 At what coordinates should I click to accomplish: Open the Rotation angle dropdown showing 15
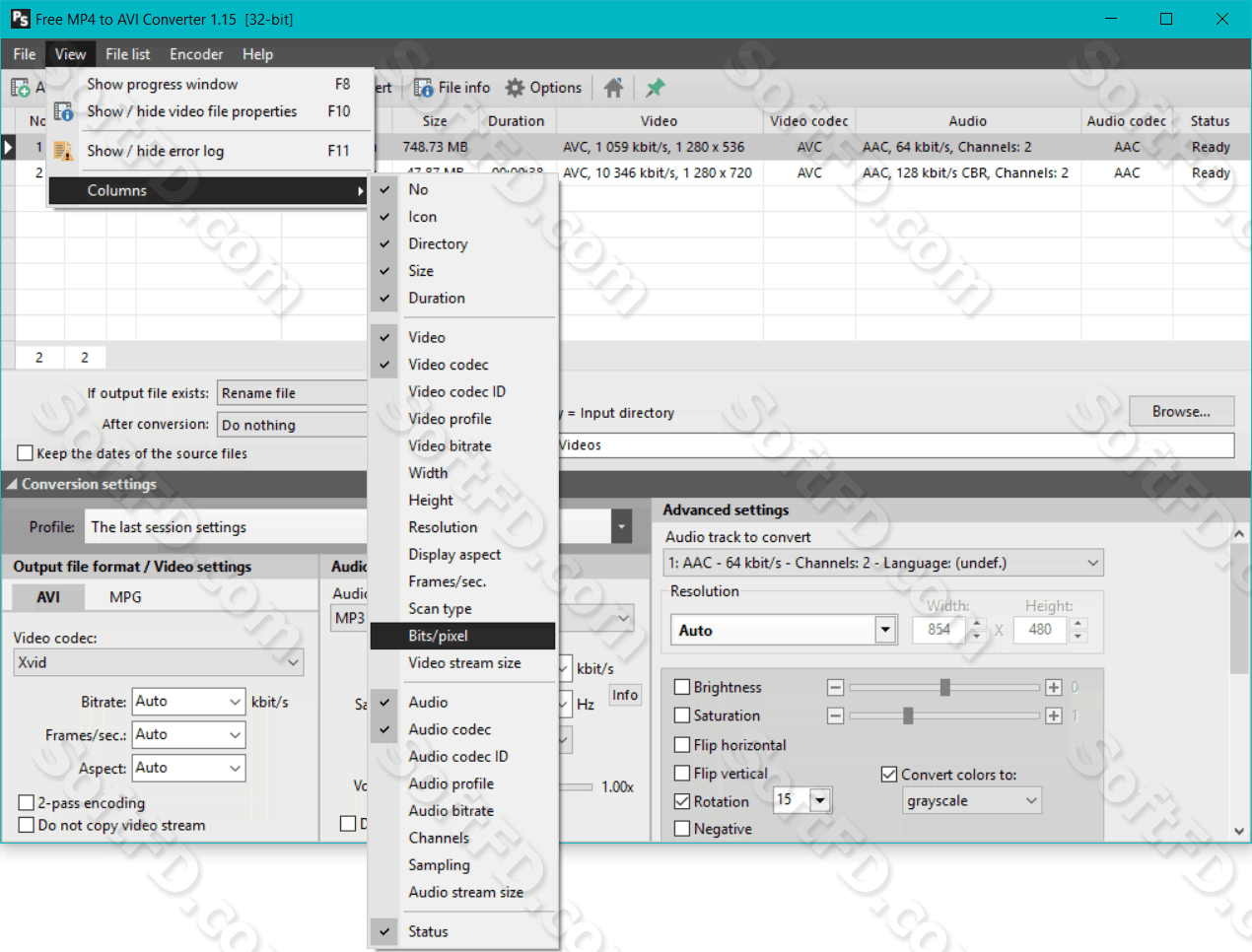coord(820,800)
